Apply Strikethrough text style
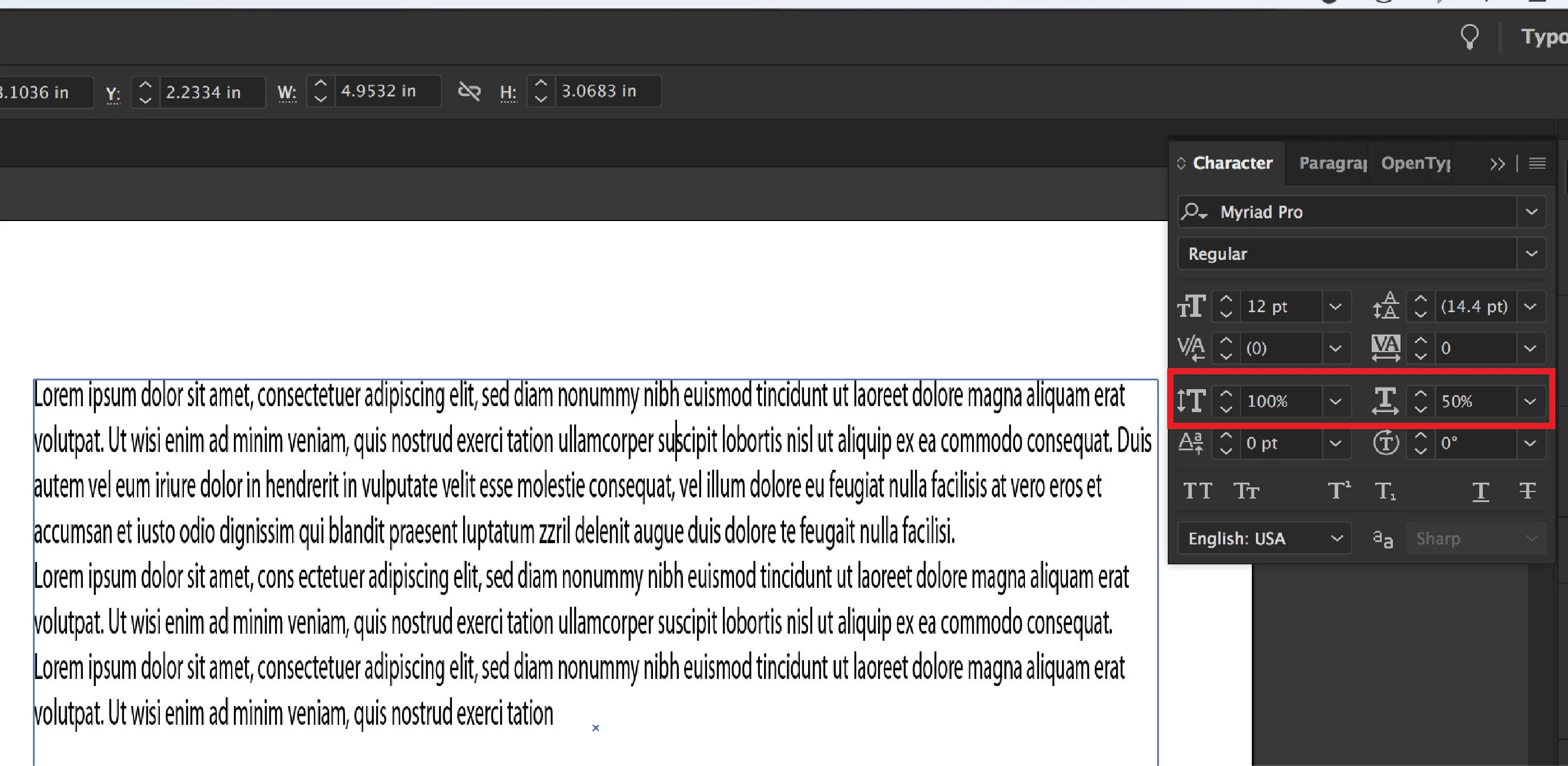 point(1527,491)
